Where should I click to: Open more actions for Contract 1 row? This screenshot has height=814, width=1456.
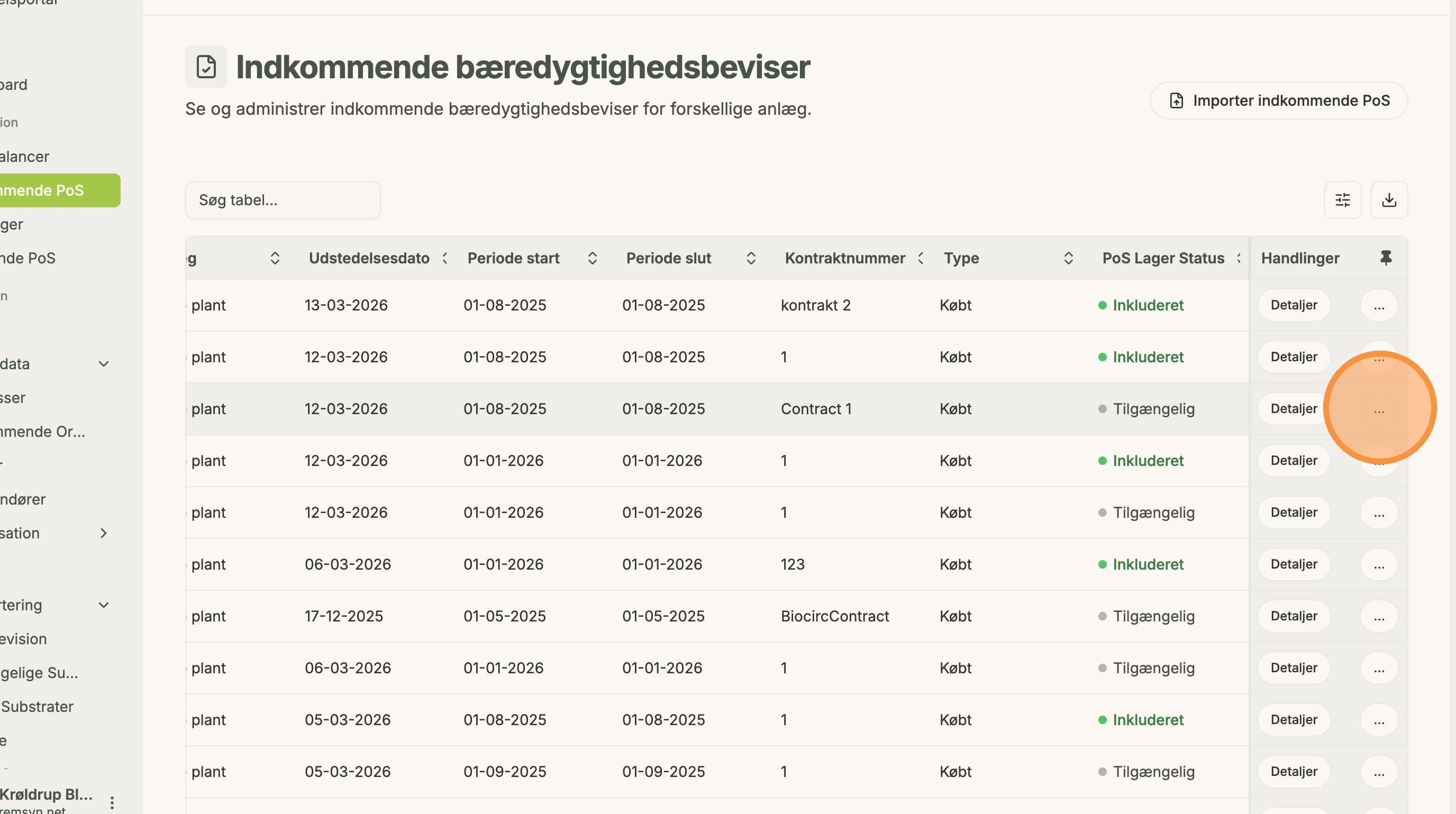point(1379,409)
